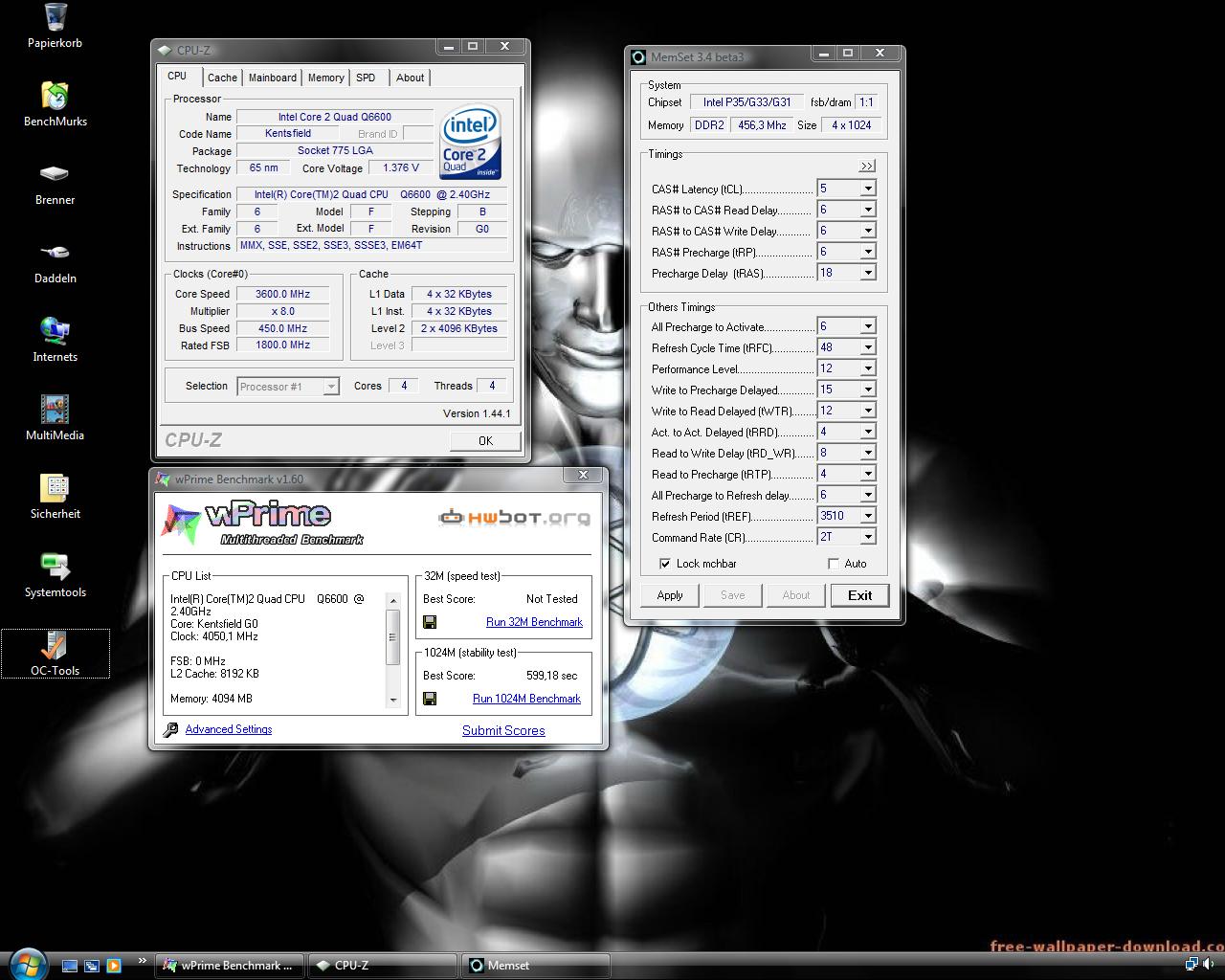Image resolution: width=1225 pixels, height=980 pixels.
Task: Open the RAS# to CAS# Write Delay dropdown
Action: pyautogui.click(x=867, y=231)
